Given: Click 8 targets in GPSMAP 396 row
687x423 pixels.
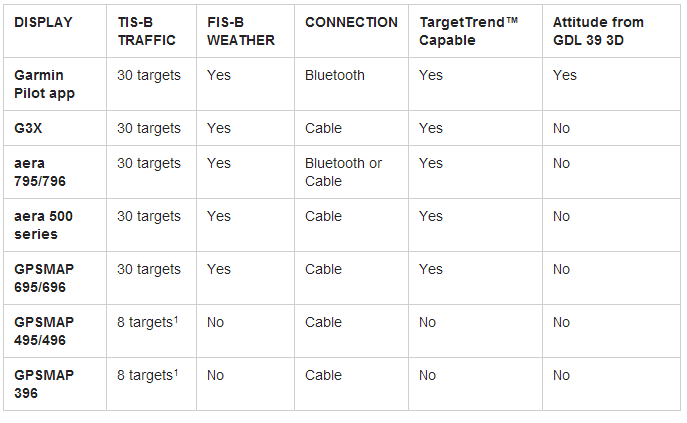Looking at the screenshot, I should (148, 375).
